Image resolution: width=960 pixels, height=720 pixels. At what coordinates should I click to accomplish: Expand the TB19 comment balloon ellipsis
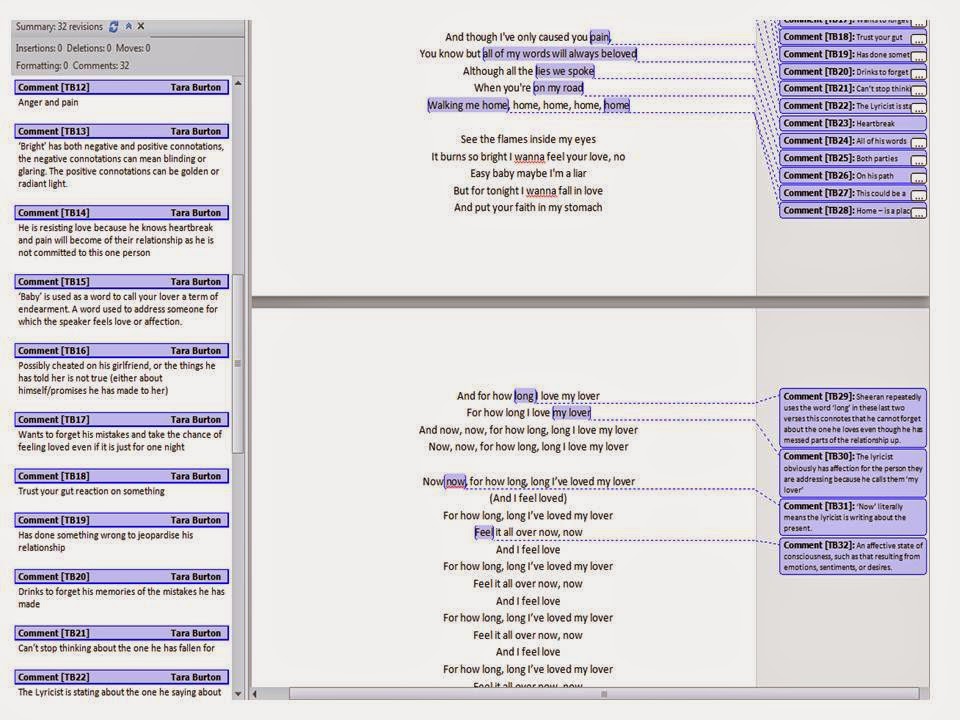tap(918, 56)
